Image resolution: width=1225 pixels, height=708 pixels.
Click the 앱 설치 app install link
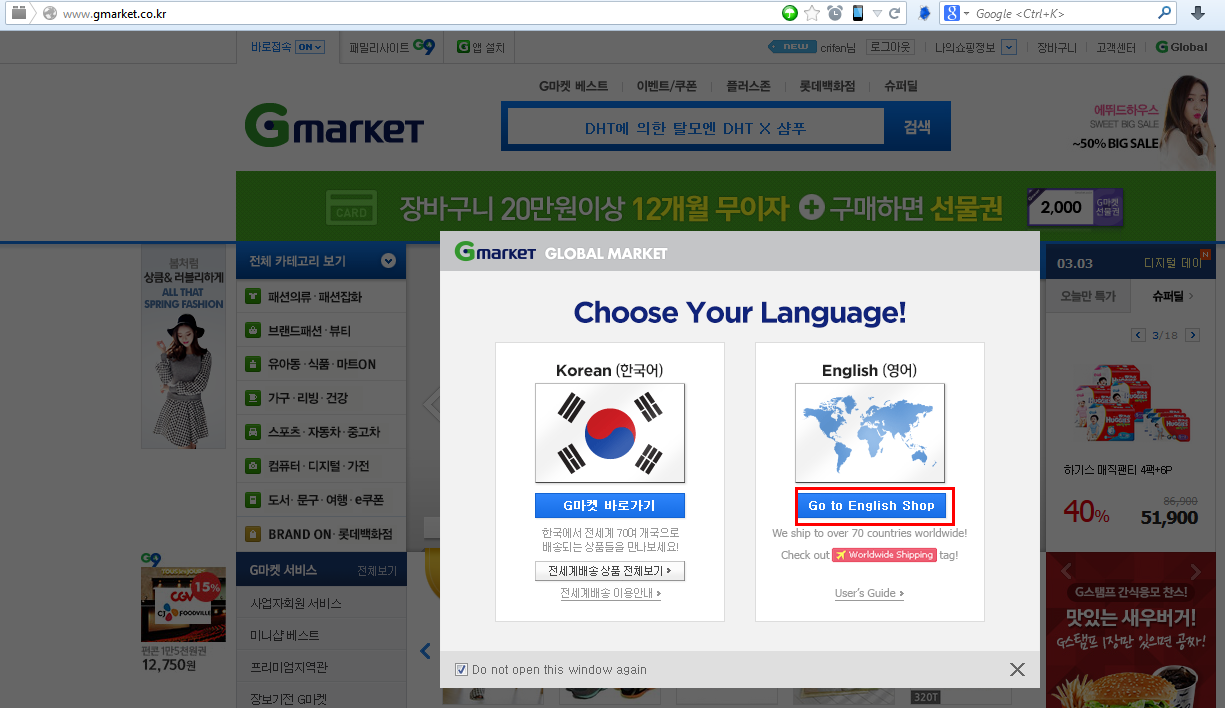pos(481,47)
